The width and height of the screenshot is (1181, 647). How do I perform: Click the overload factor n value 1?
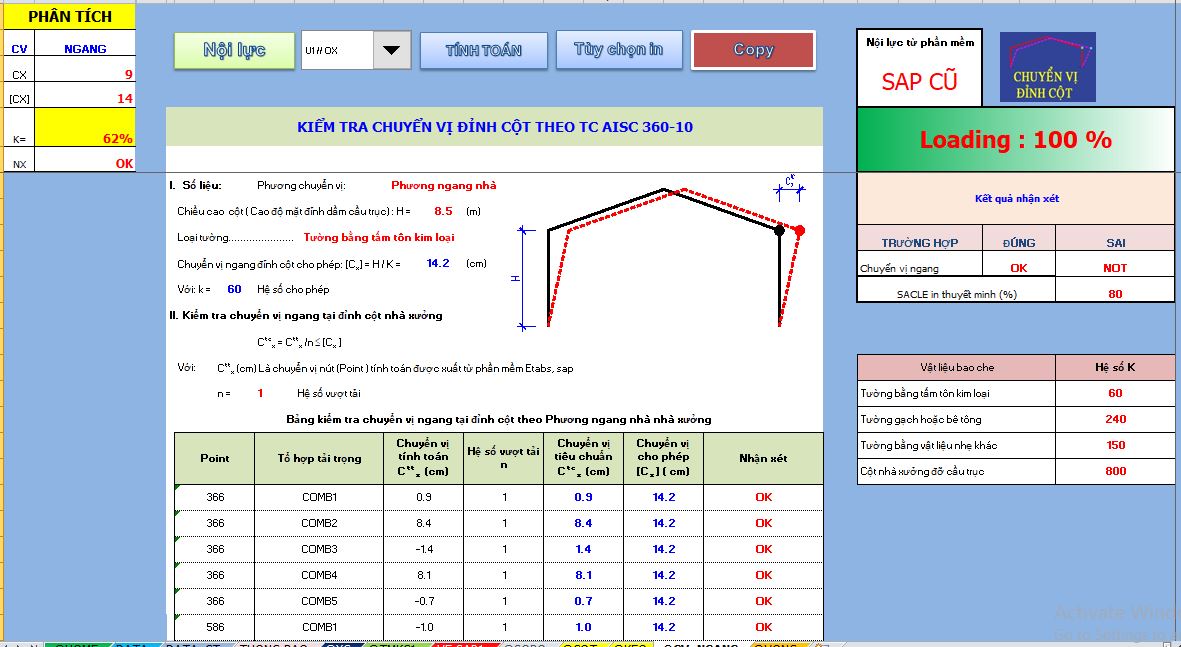click(261, 393)
